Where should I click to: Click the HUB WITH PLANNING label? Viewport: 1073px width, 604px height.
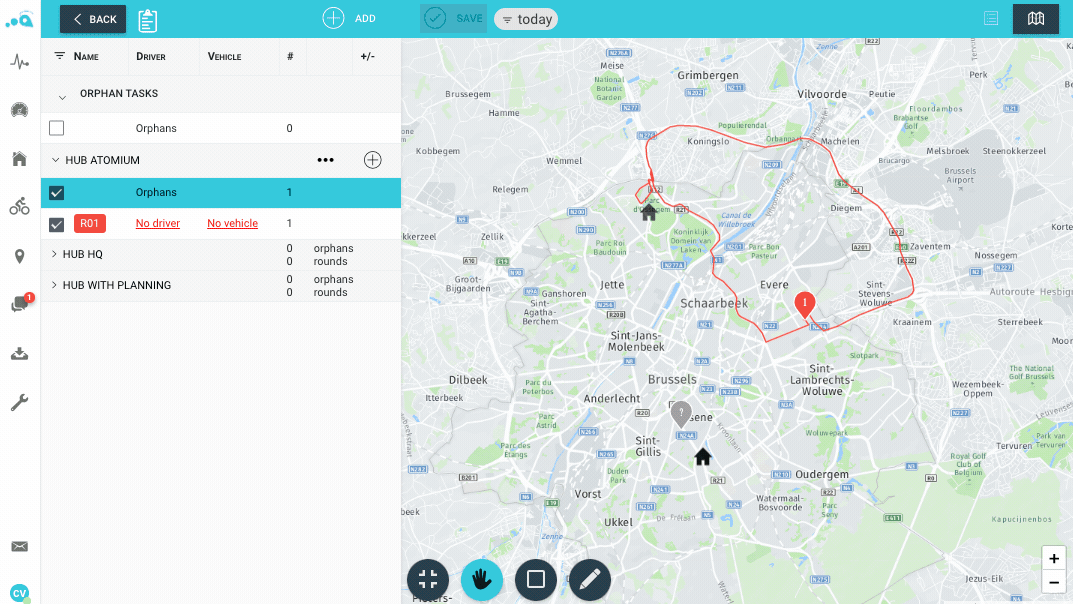(117, 285)
